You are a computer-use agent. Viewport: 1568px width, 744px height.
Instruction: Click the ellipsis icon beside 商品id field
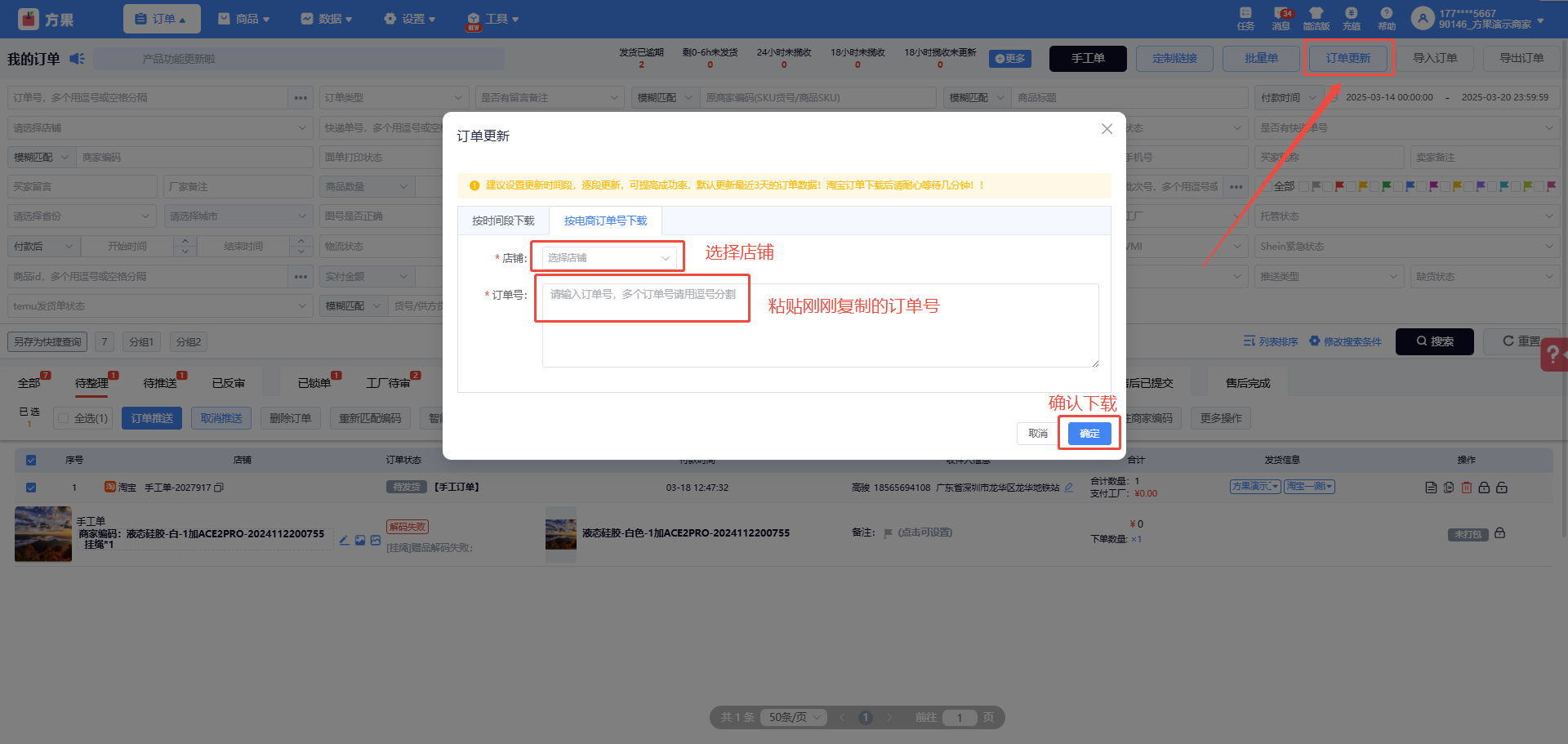(x=301, y=277)
